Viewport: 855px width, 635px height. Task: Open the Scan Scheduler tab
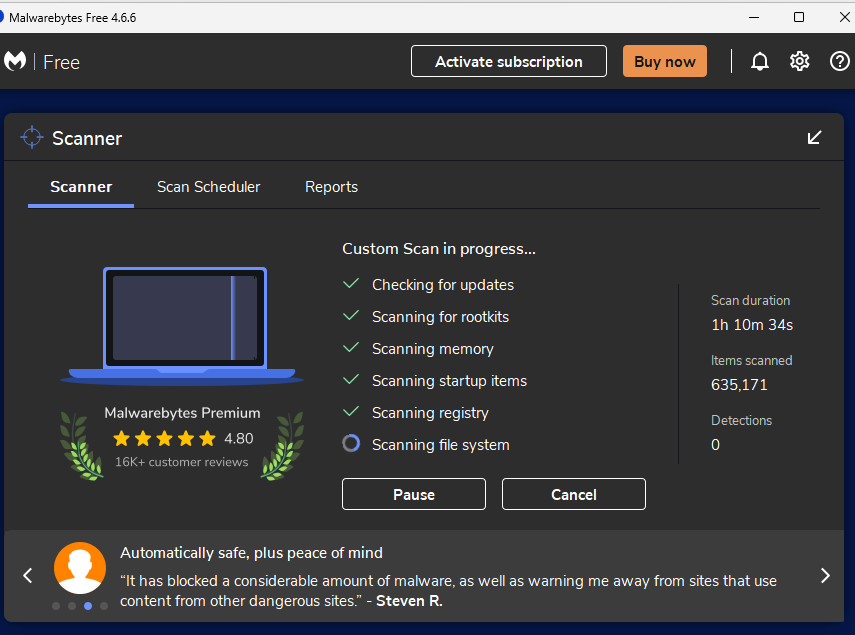click(x=208, y=187)
